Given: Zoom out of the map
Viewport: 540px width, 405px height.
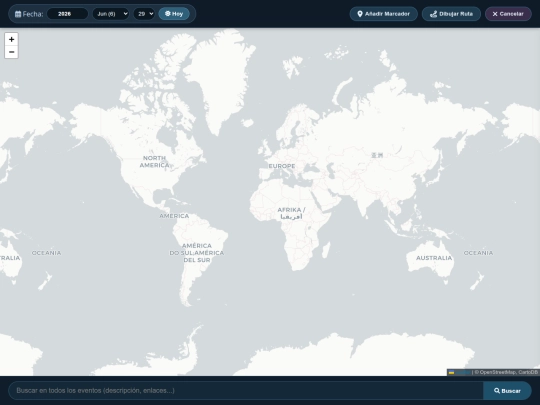Looking at the screenshot, I should (x=11, y=52).
